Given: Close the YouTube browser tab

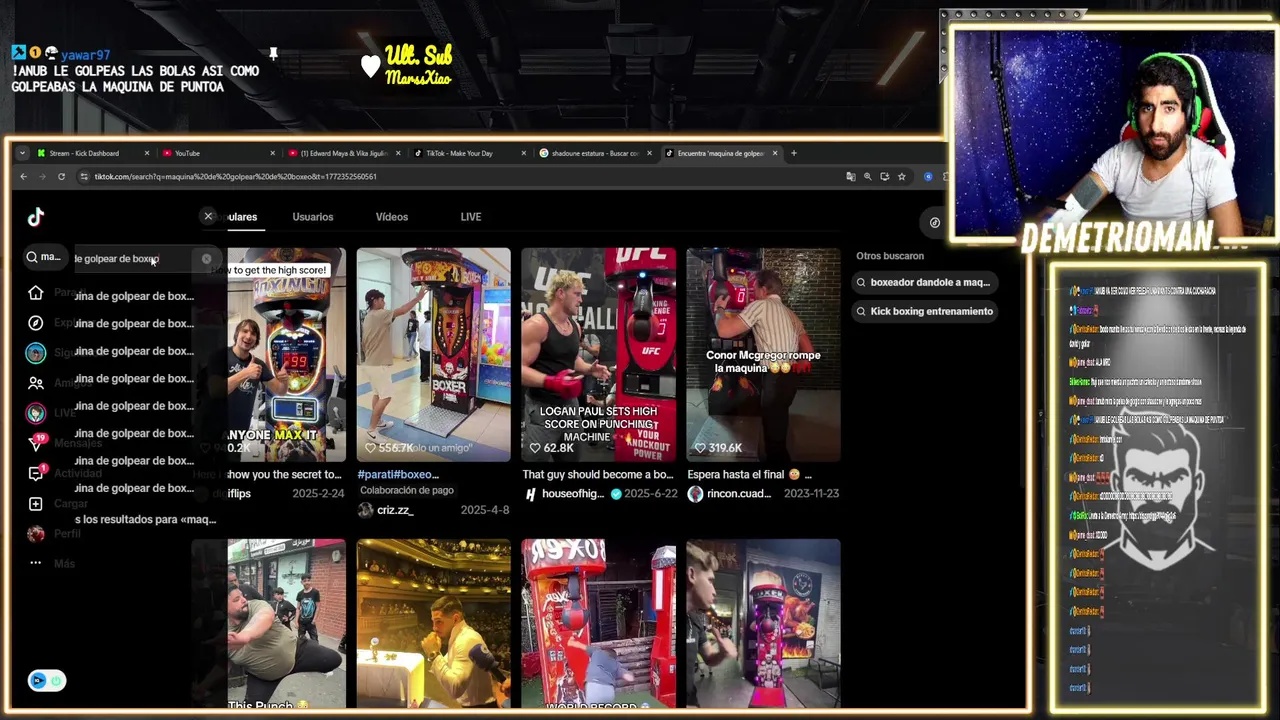Looking at the screenshot, I should (272, 153).
